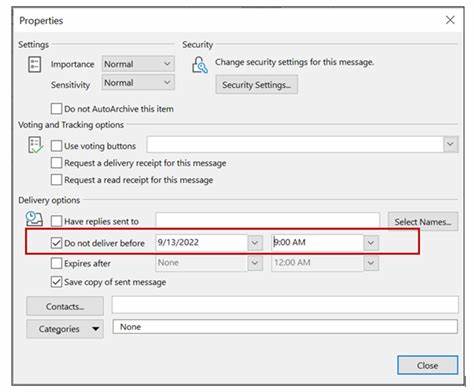The image size is (474, 392).
Task: Open the Categories dropdown button
Action: pyautogui.click(x=65, y=329)
